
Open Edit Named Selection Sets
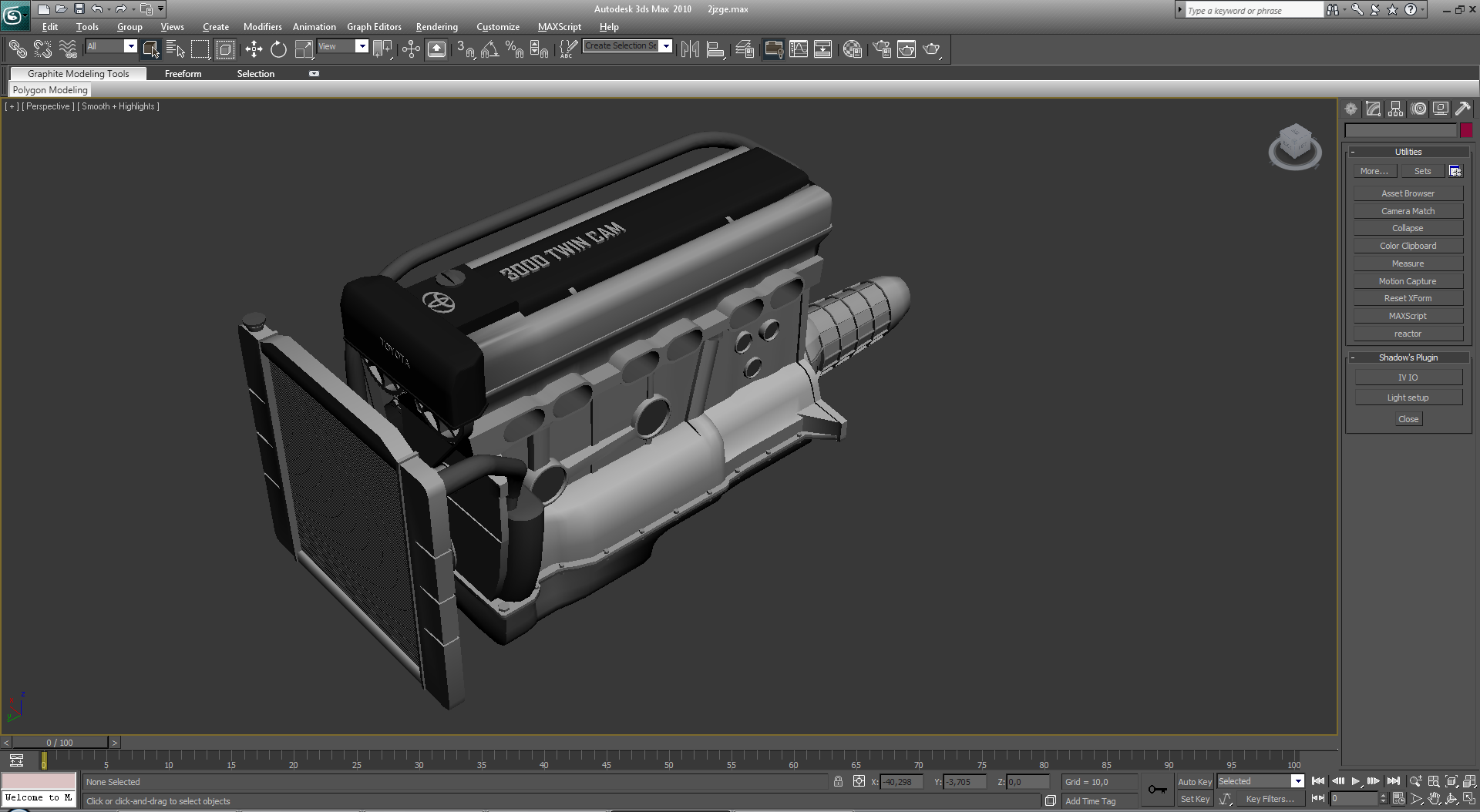(x=567, y=49)
